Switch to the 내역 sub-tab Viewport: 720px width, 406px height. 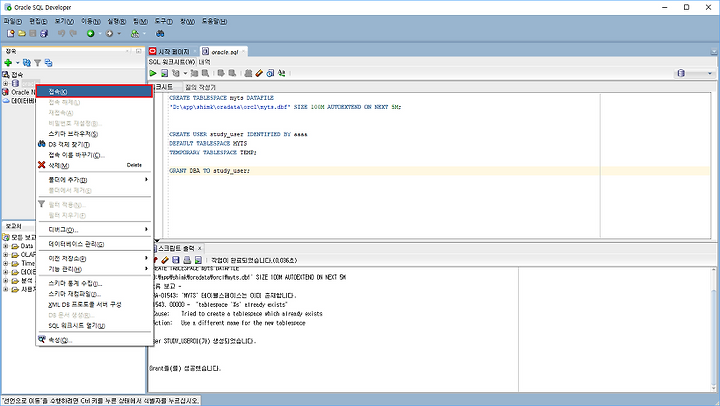point(204,62)
